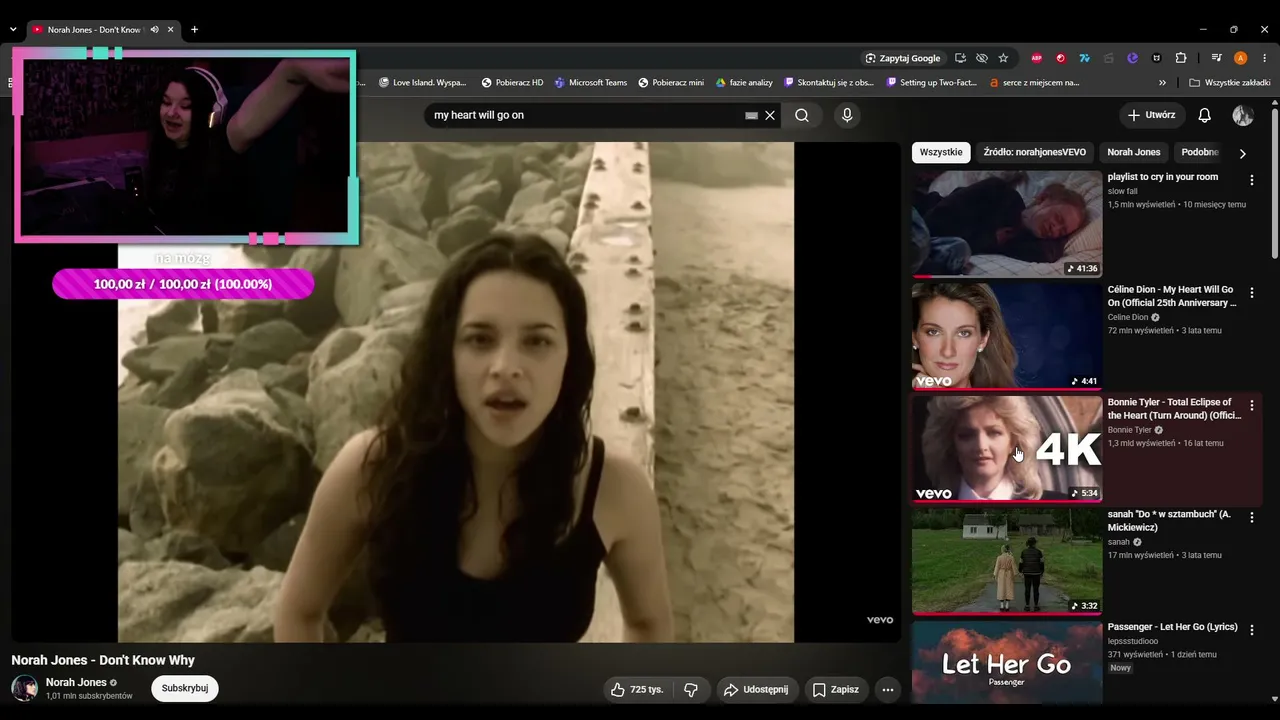
Task: Open options for the Céline Dion video
Action: (1252, 293)
